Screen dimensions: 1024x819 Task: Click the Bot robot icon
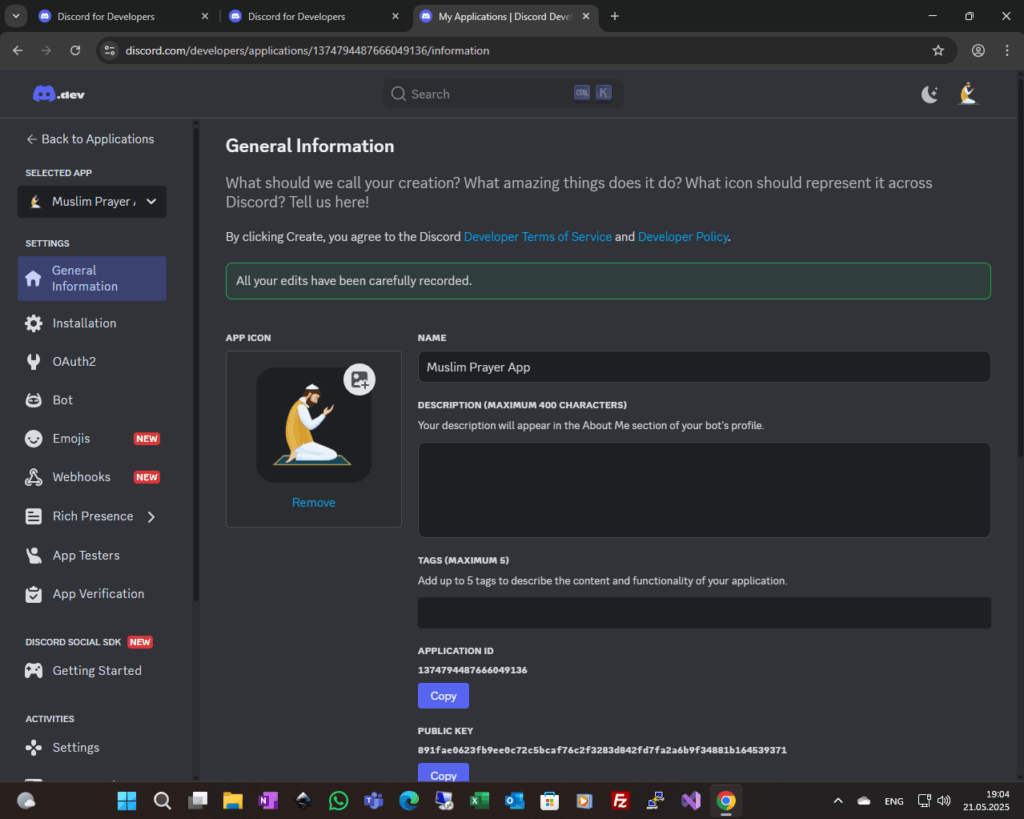coord(33,400)
